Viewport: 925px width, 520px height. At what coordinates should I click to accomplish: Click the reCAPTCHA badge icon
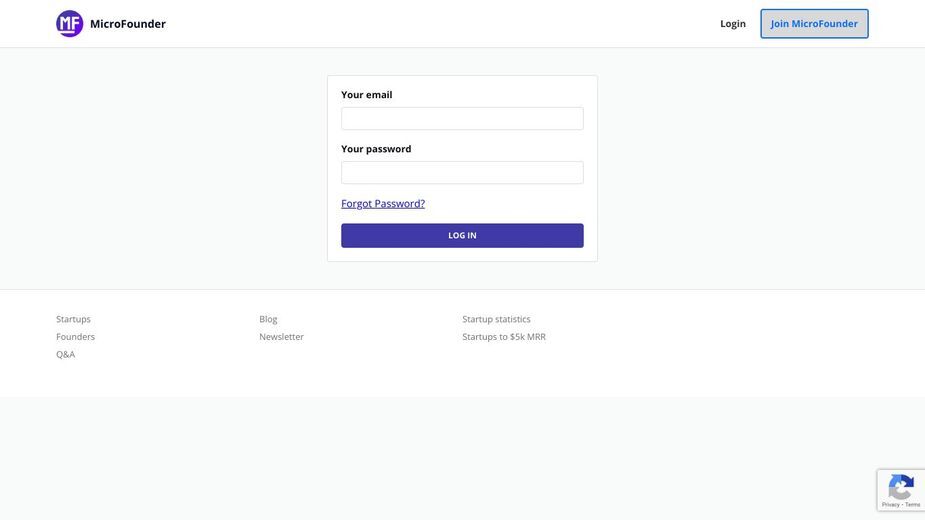coord(901,487)
